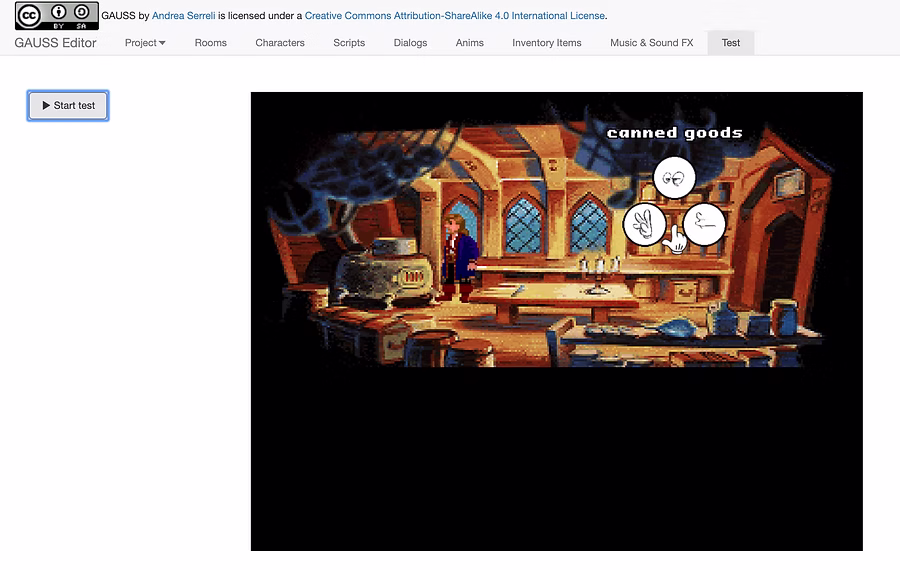Click the Start test button
900x570 pixels.
pyautogui.click(x=68, y=106)
